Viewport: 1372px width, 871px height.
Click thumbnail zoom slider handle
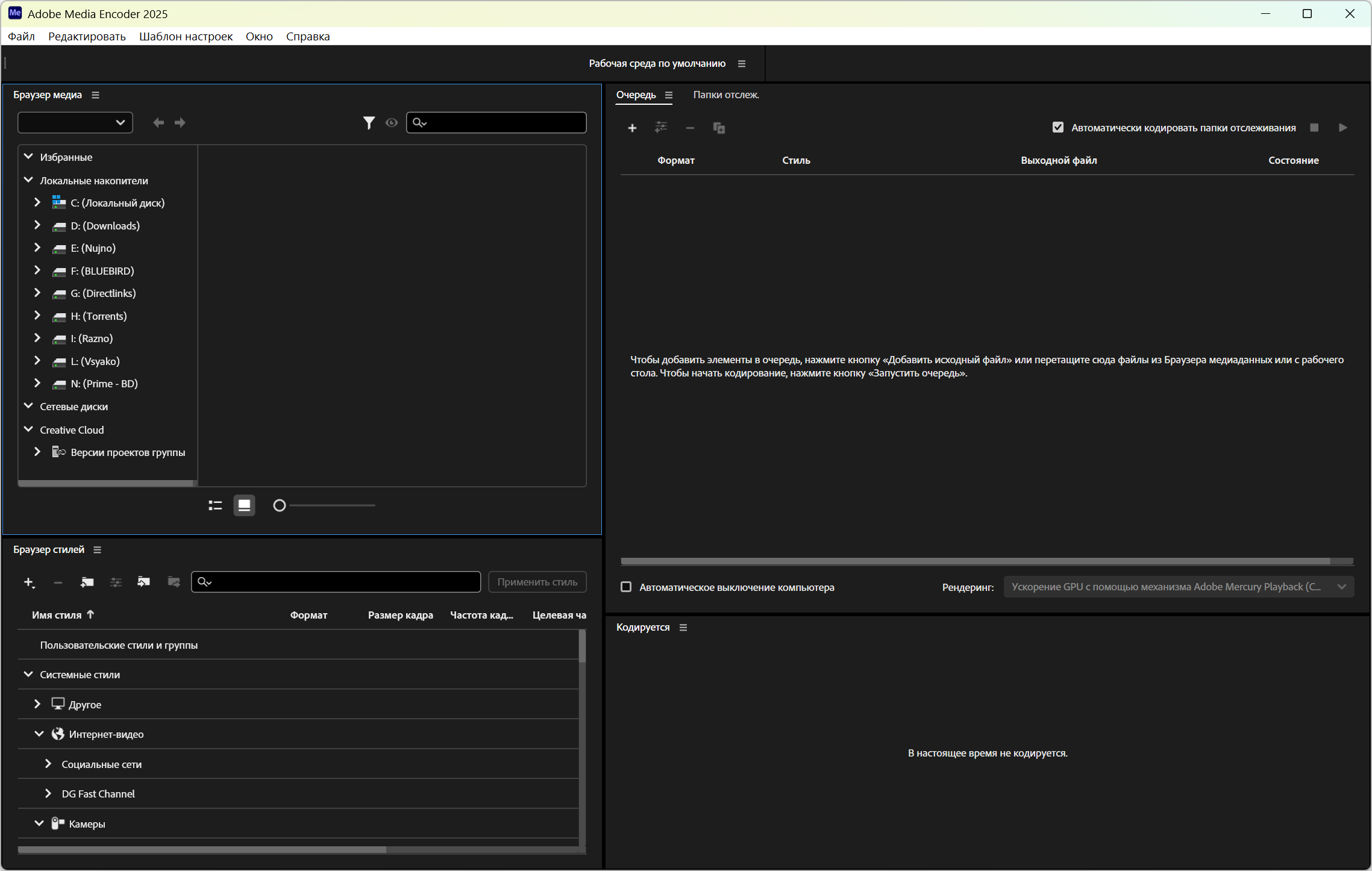click(279, 505)
